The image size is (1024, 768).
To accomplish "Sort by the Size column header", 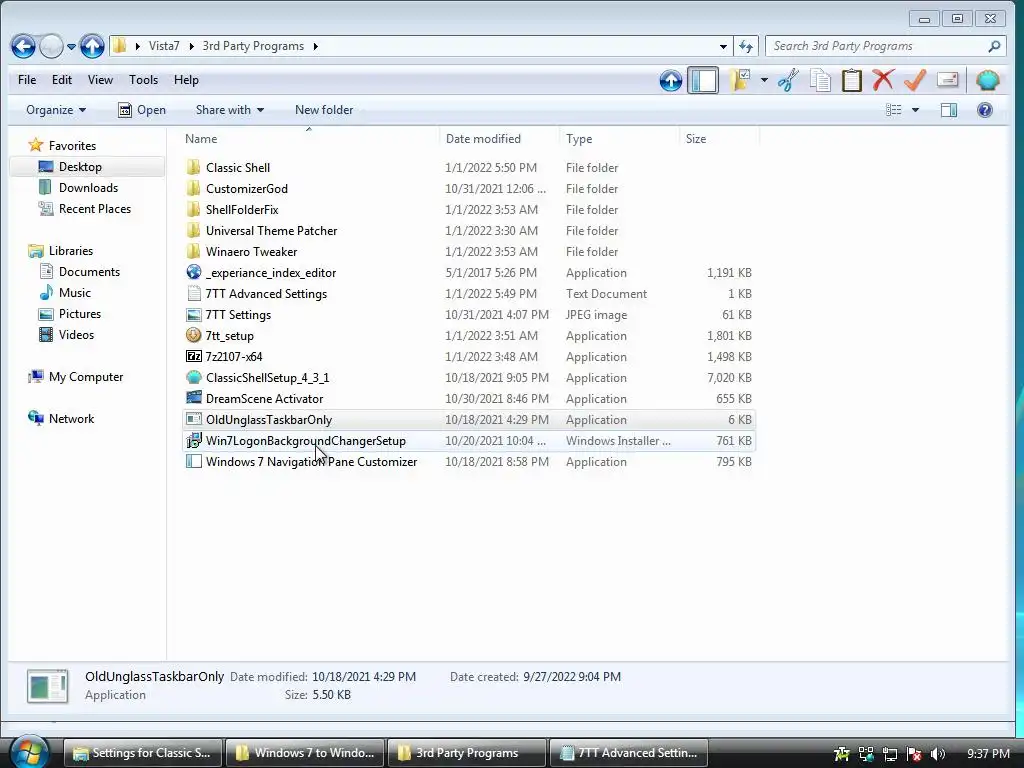I will click(x=719, y=138).
